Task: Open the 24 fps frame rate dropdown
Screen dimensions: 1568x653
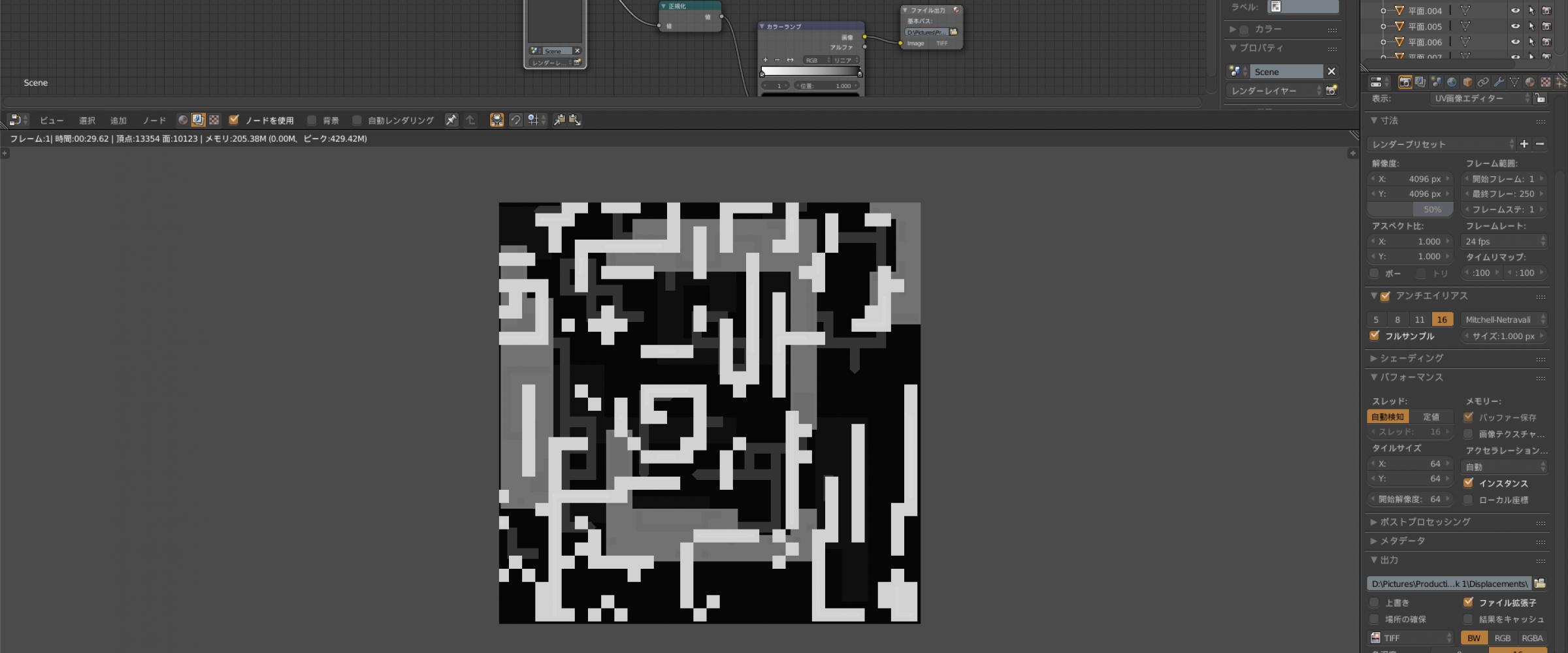Action: click(1503, 241)
